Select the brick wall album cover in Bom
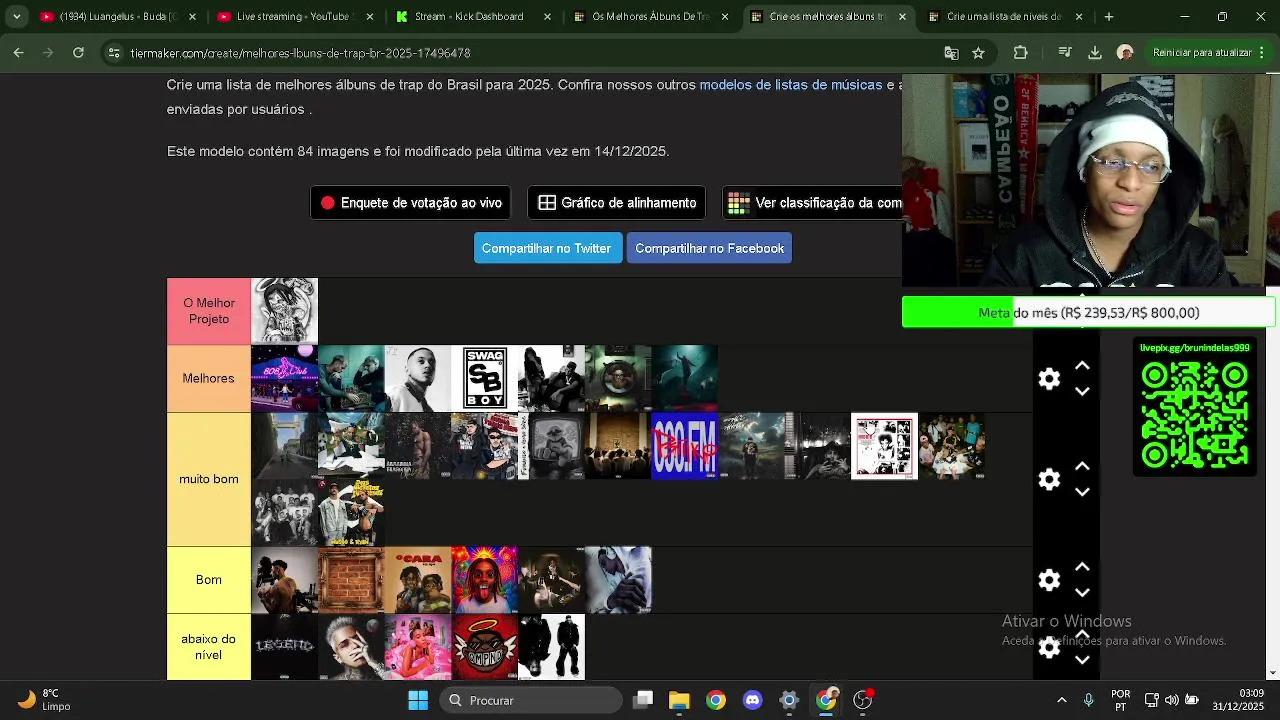 [351, 580]
